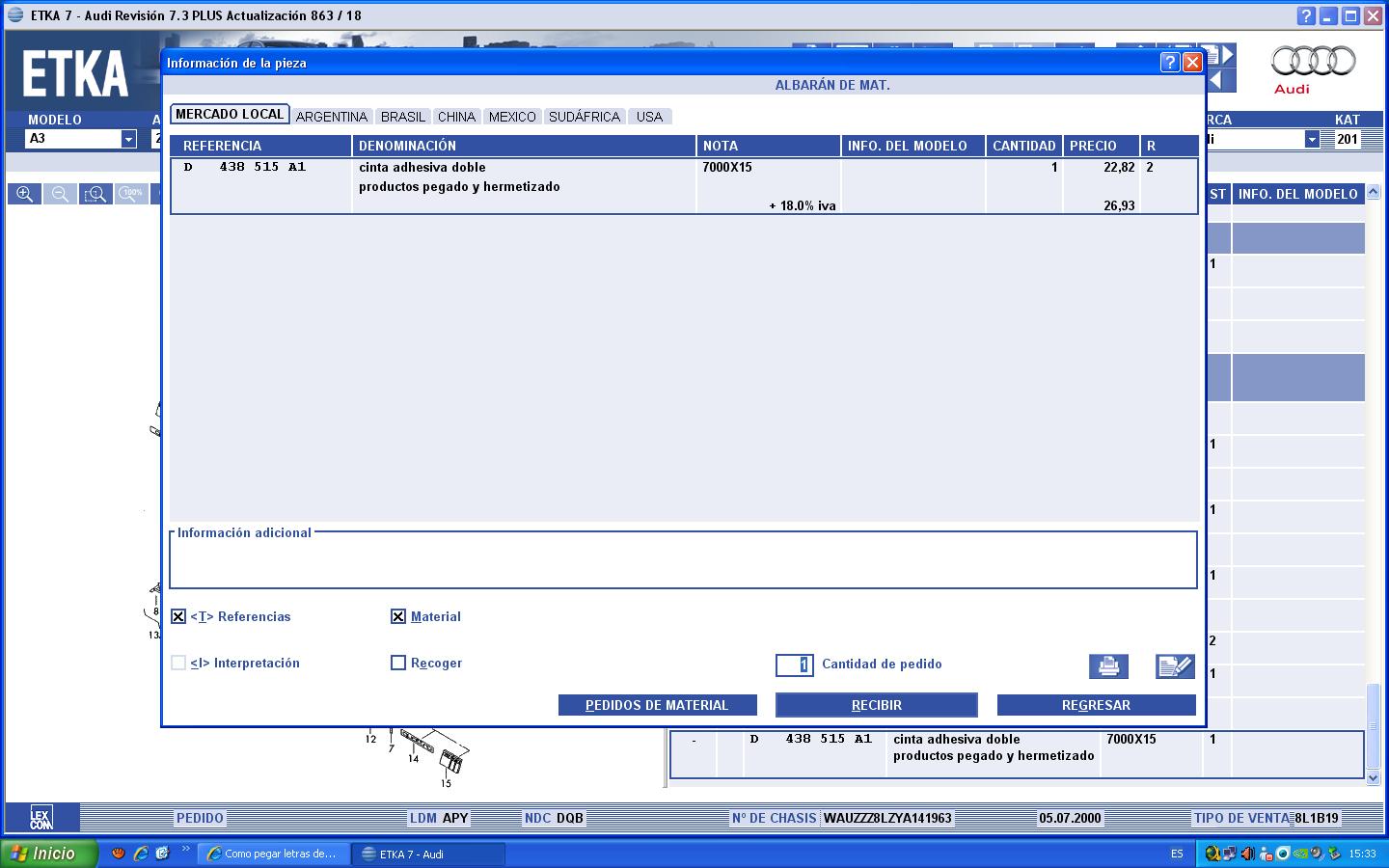Image resolution: width=1389 pixels, height=868 pixels.
Task: Select reference D 438 515 A1 in dialog
Action: pos(245,167)
